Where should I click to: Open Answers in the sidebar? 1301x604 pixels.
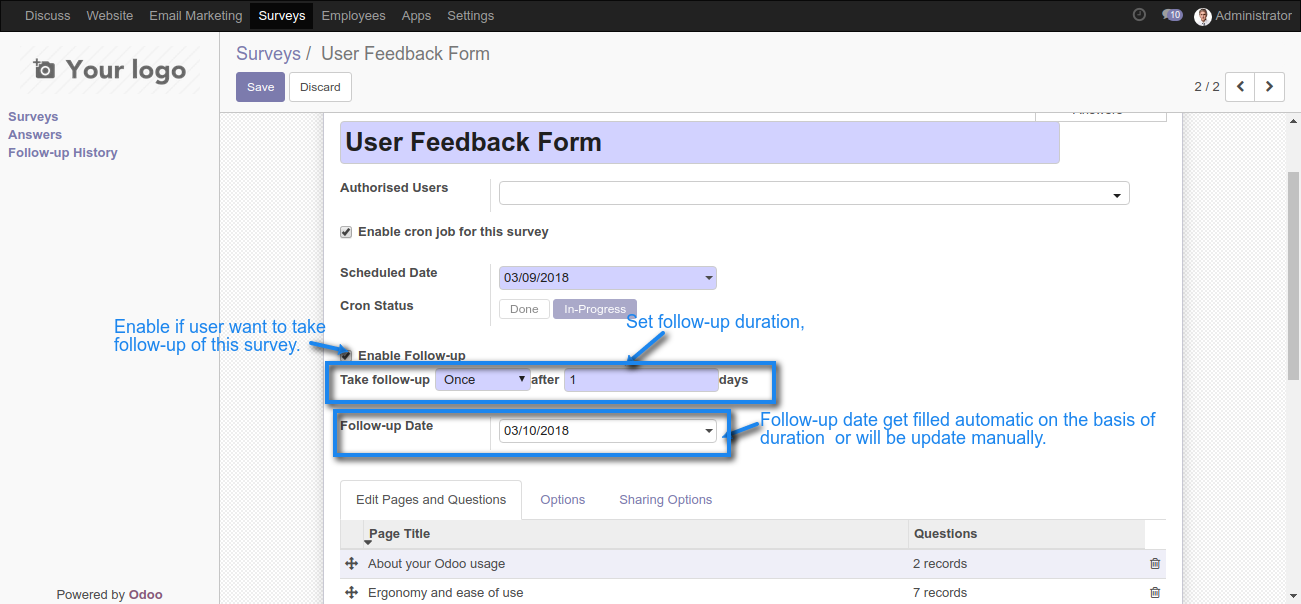pyautogui.click(x=35, y=135)
